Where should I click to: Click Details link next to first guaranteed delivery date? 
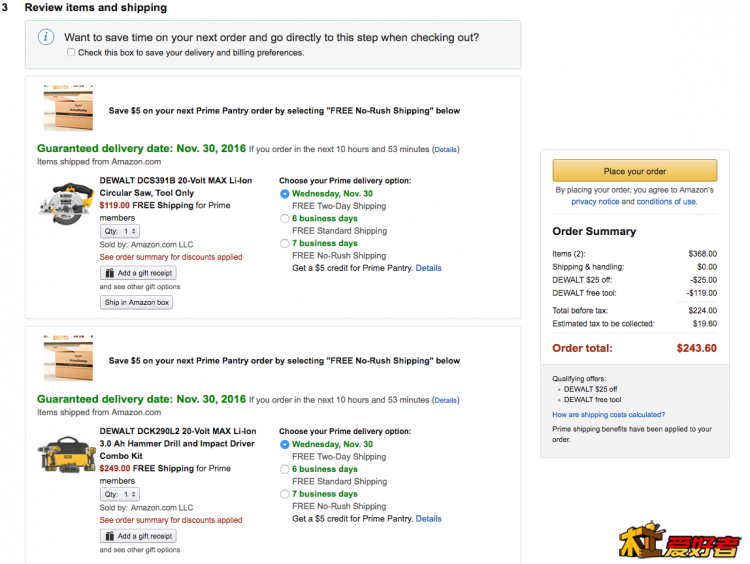pos(445,150)
